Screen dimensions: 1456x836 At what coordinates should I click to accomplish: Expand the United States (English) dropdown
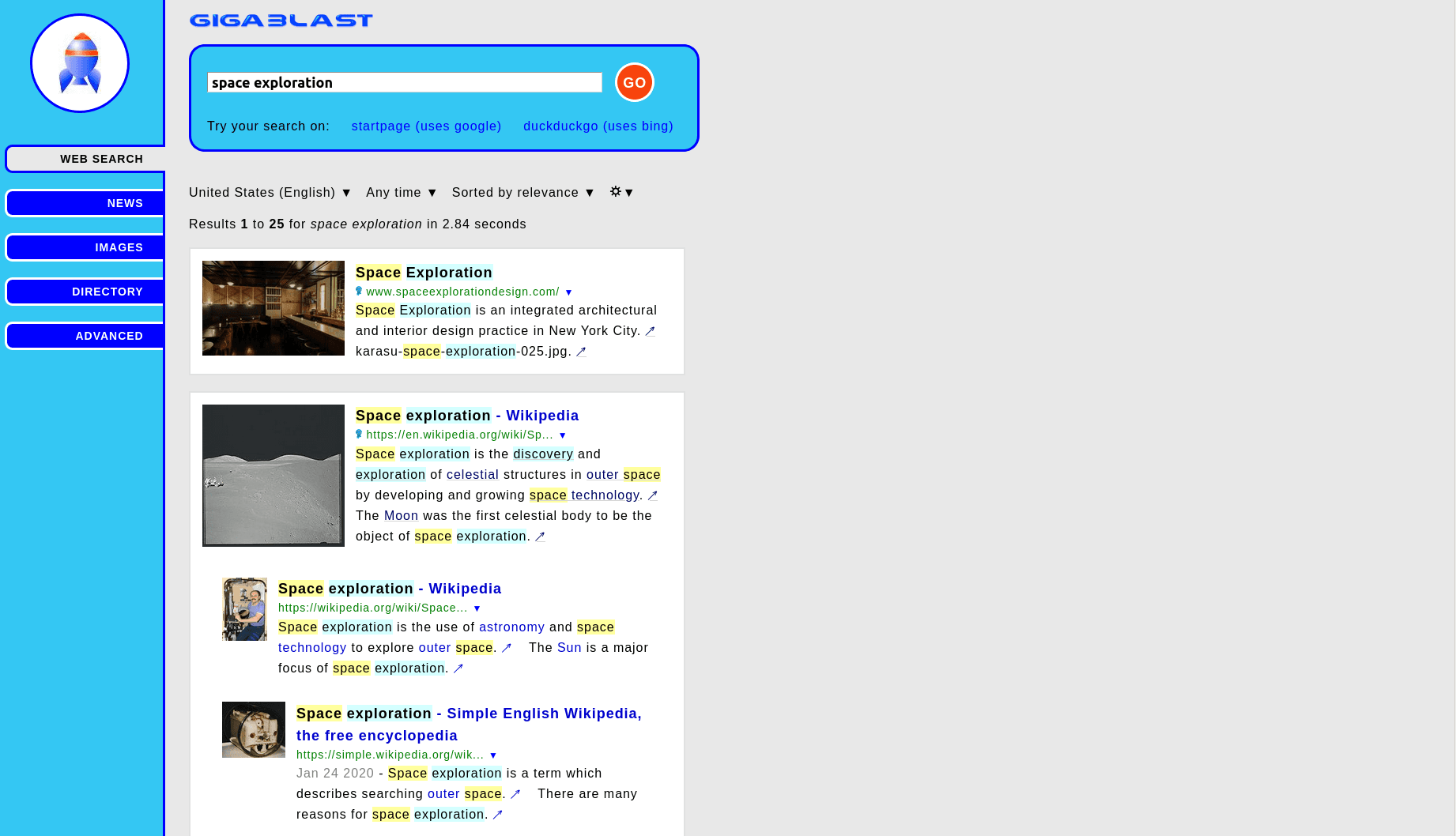pos(270,193)
